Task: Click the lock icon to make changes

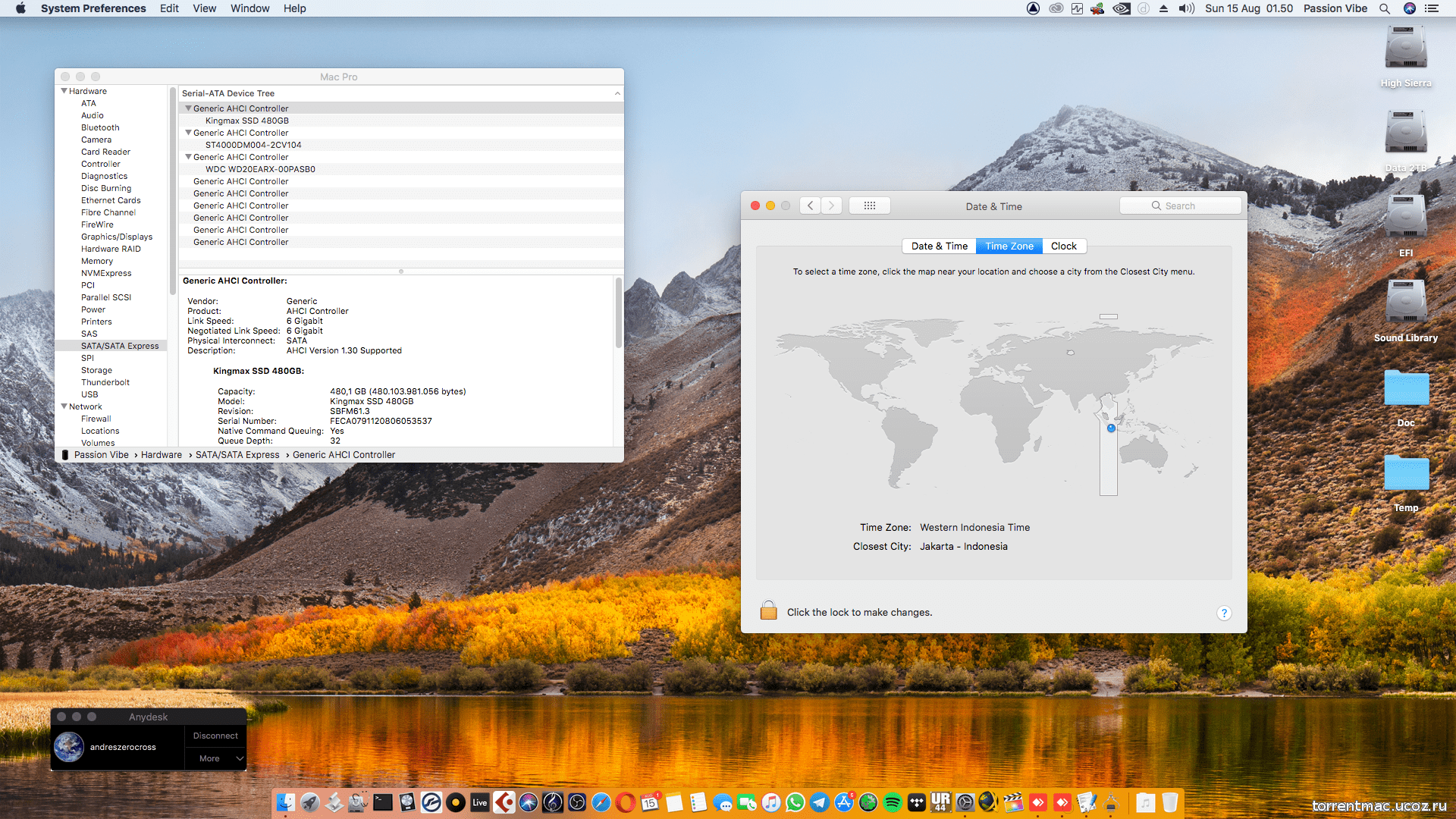Action: click(768, 611)
